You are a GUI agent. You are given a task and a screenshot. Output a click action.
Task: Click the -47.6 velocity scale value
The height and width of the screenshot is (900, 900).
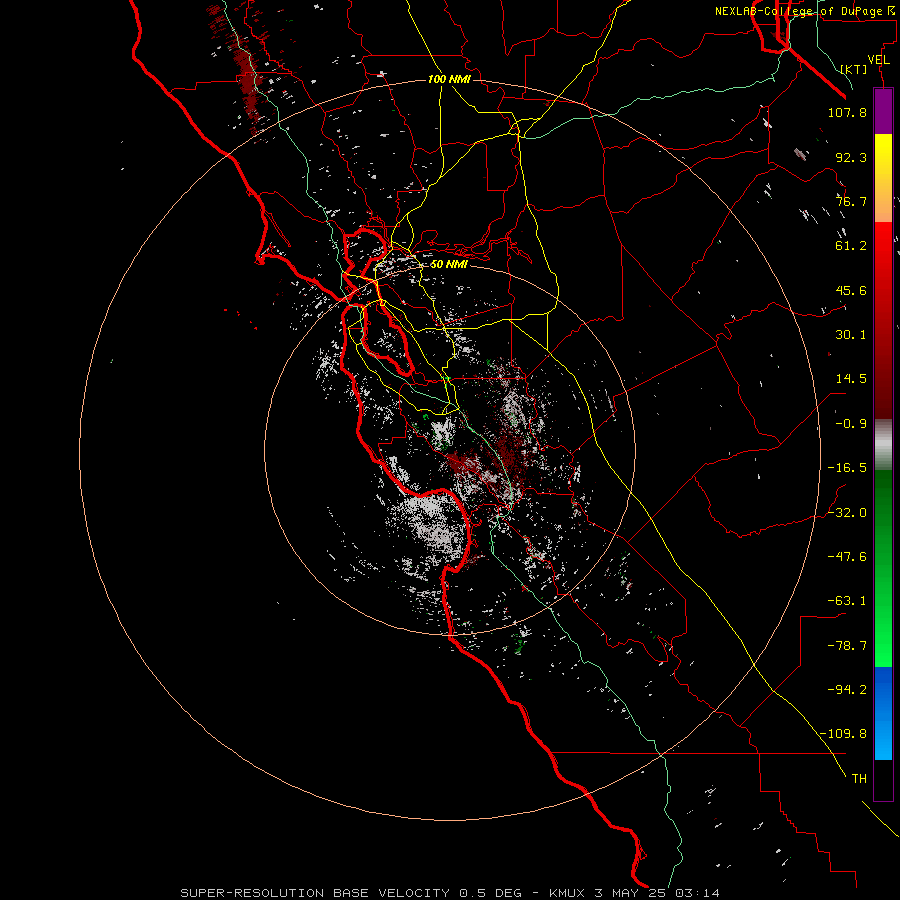(x=847, y=557)
